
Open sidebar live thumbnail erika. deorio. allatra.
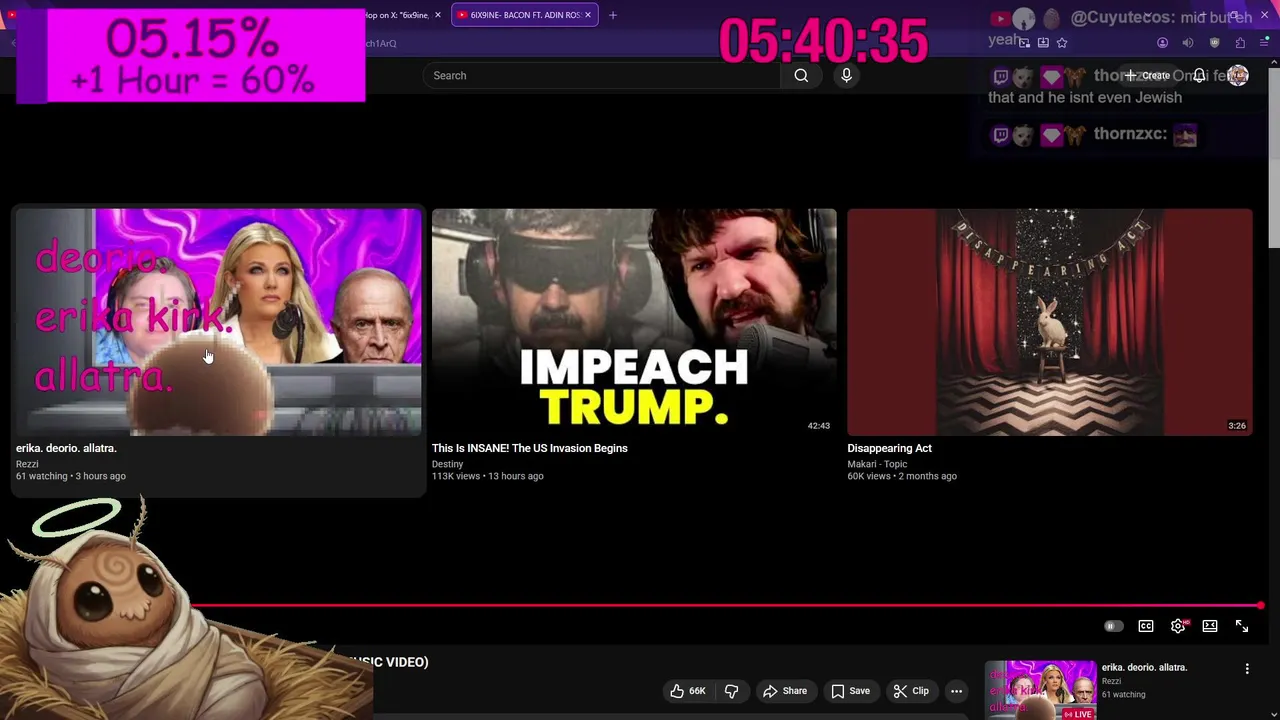click(1041, 690)
